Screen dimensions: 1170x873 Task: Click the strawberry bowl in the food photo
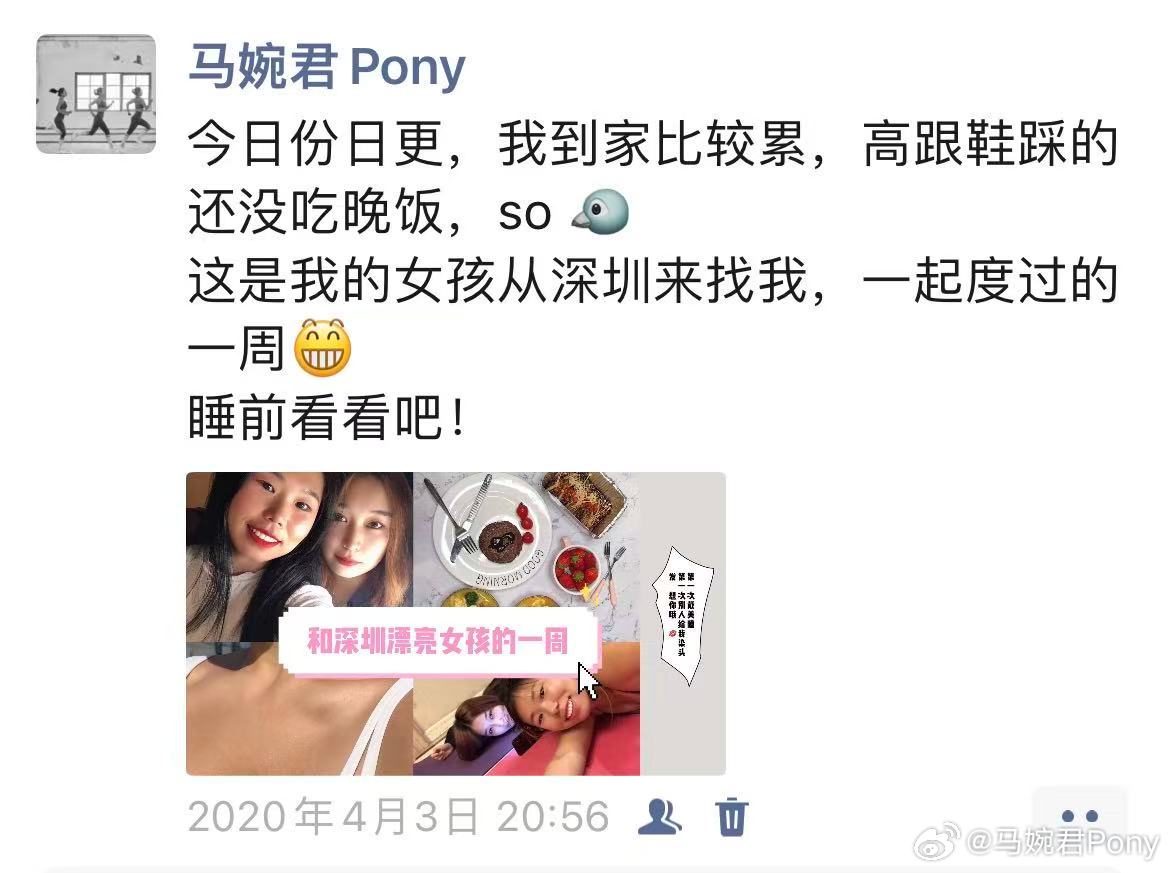click(578, 569)
